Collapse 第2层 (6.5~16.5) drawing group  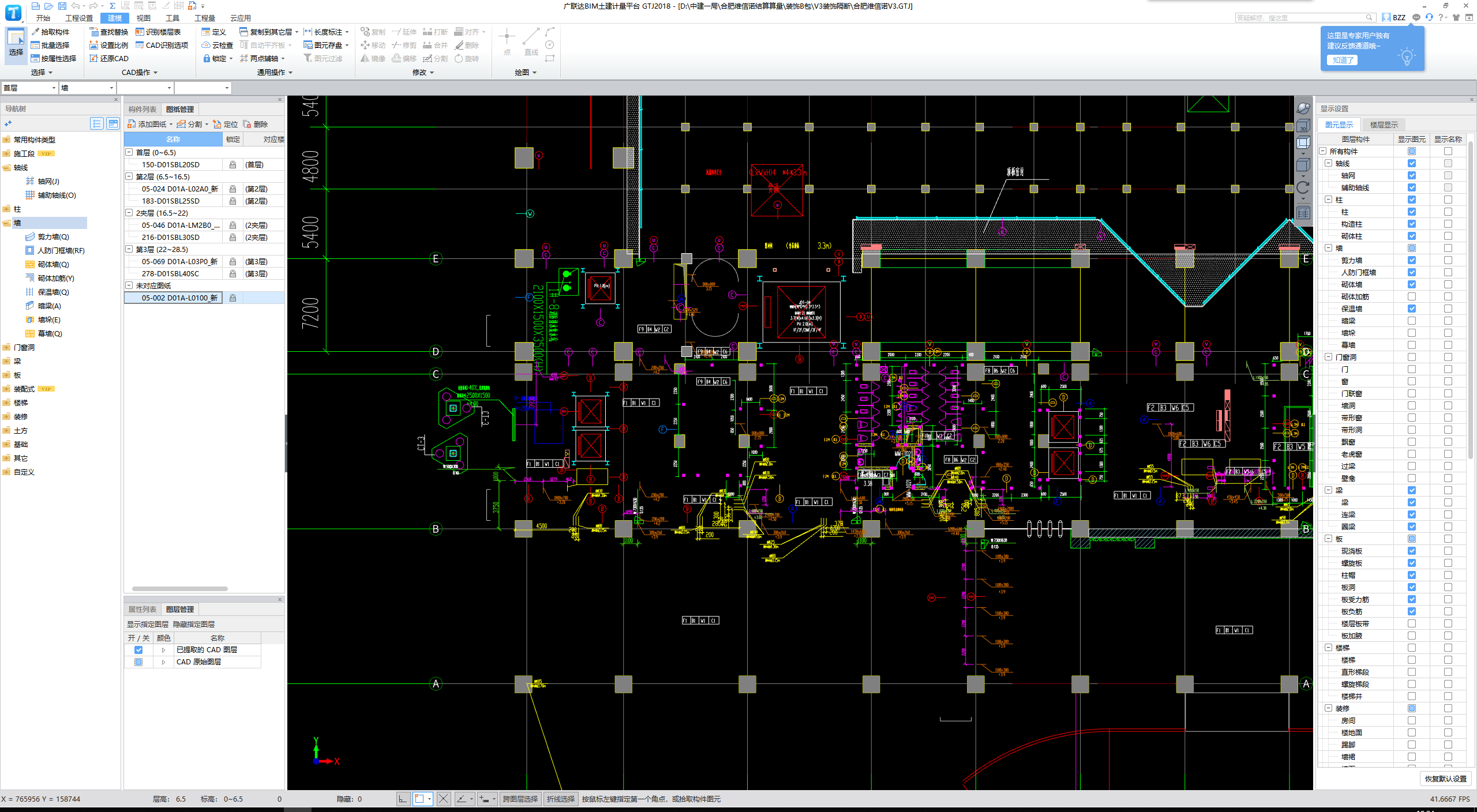click(129, 176)
